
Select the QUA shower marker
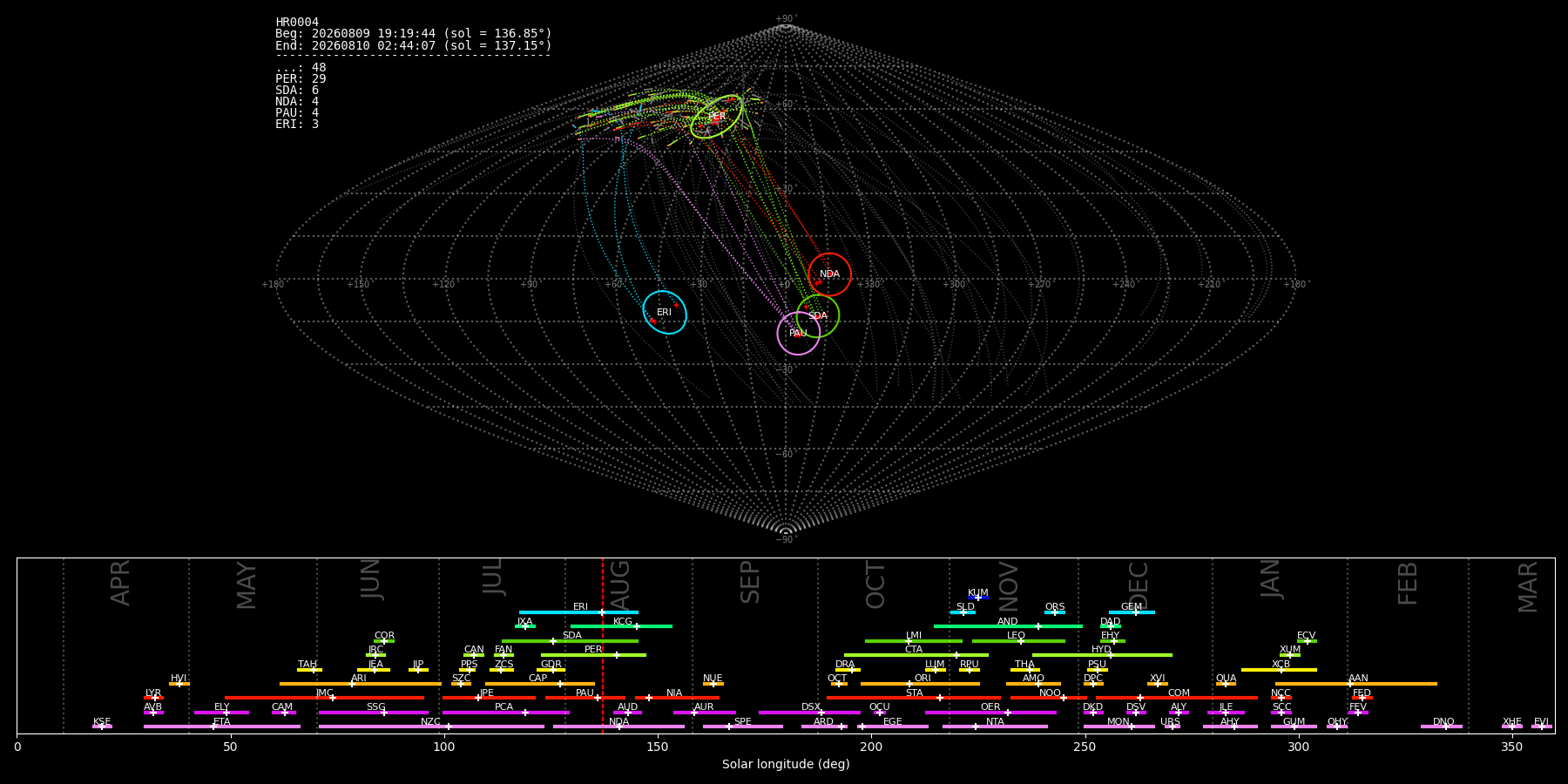pos(1226,684)
